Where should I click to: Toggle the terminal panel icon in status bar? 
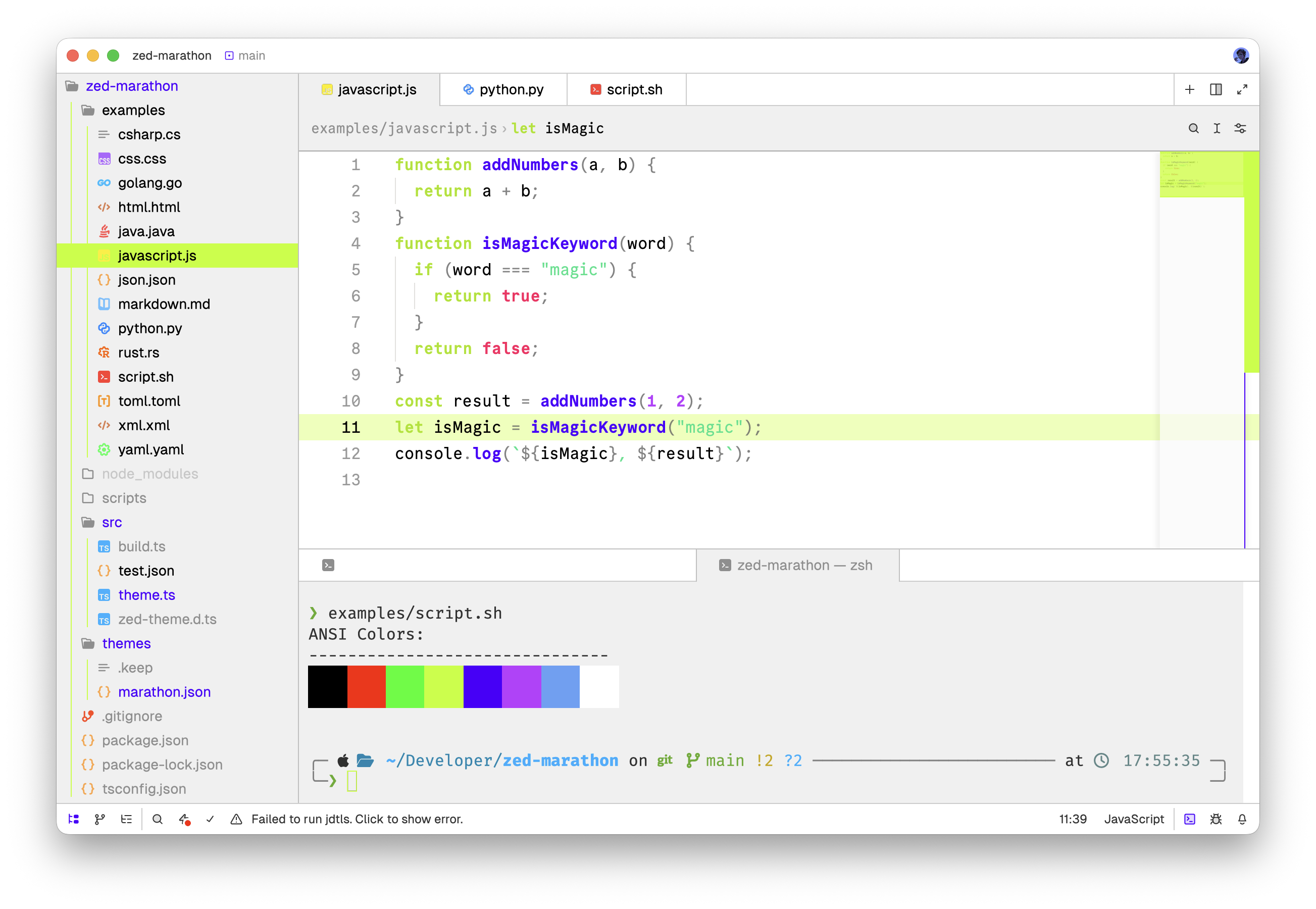coord(1190,819)
